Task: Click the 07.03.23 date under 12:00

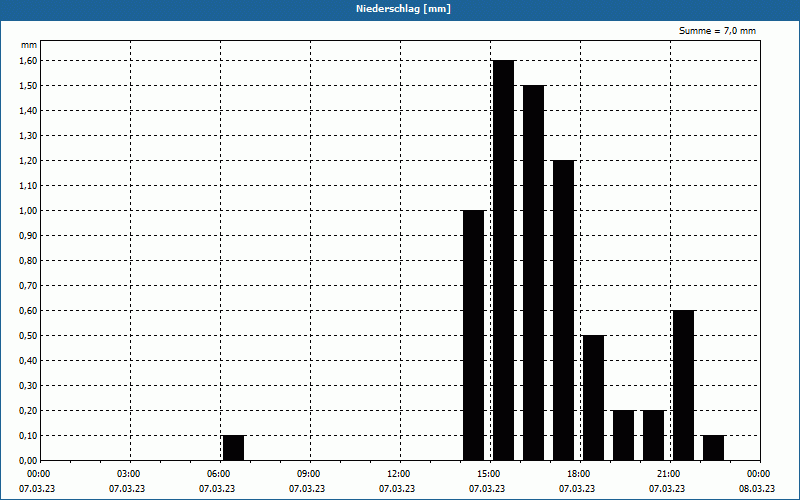Action: [397, 489]
